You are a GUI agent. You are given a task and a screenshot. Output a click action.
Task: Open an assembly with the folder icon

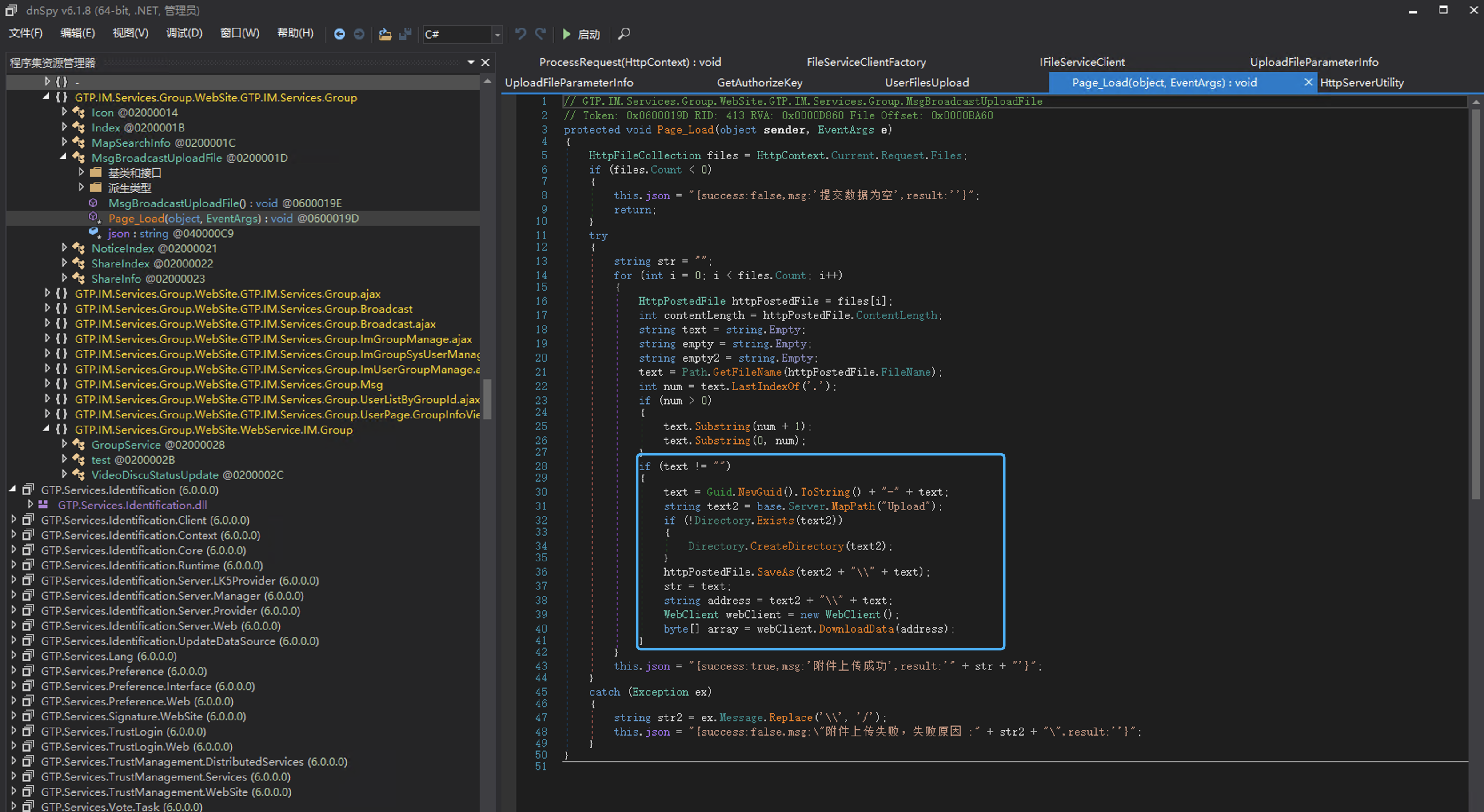[x=385, y=34]
